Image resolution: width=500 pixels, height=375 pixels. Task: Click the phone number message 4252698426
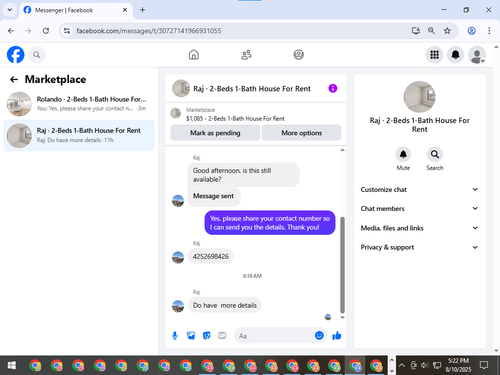tap(211, 256)
